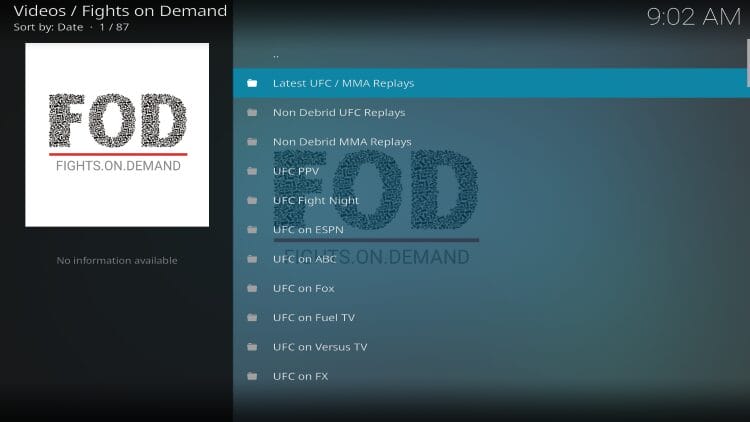Open Latest UFC / MMA Replays
The image size is (750, 422).
[491, 83]
